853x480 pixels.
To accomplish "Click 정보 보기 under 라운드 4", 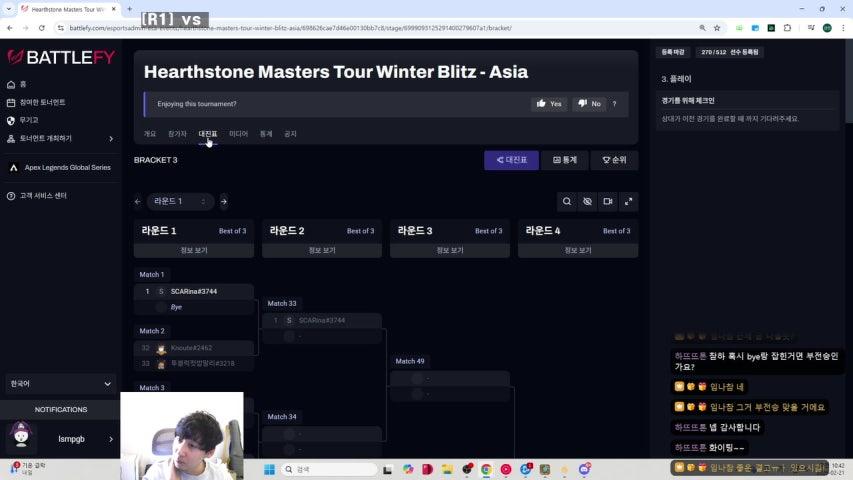I will pyautogui.click(x=578, y=250).
